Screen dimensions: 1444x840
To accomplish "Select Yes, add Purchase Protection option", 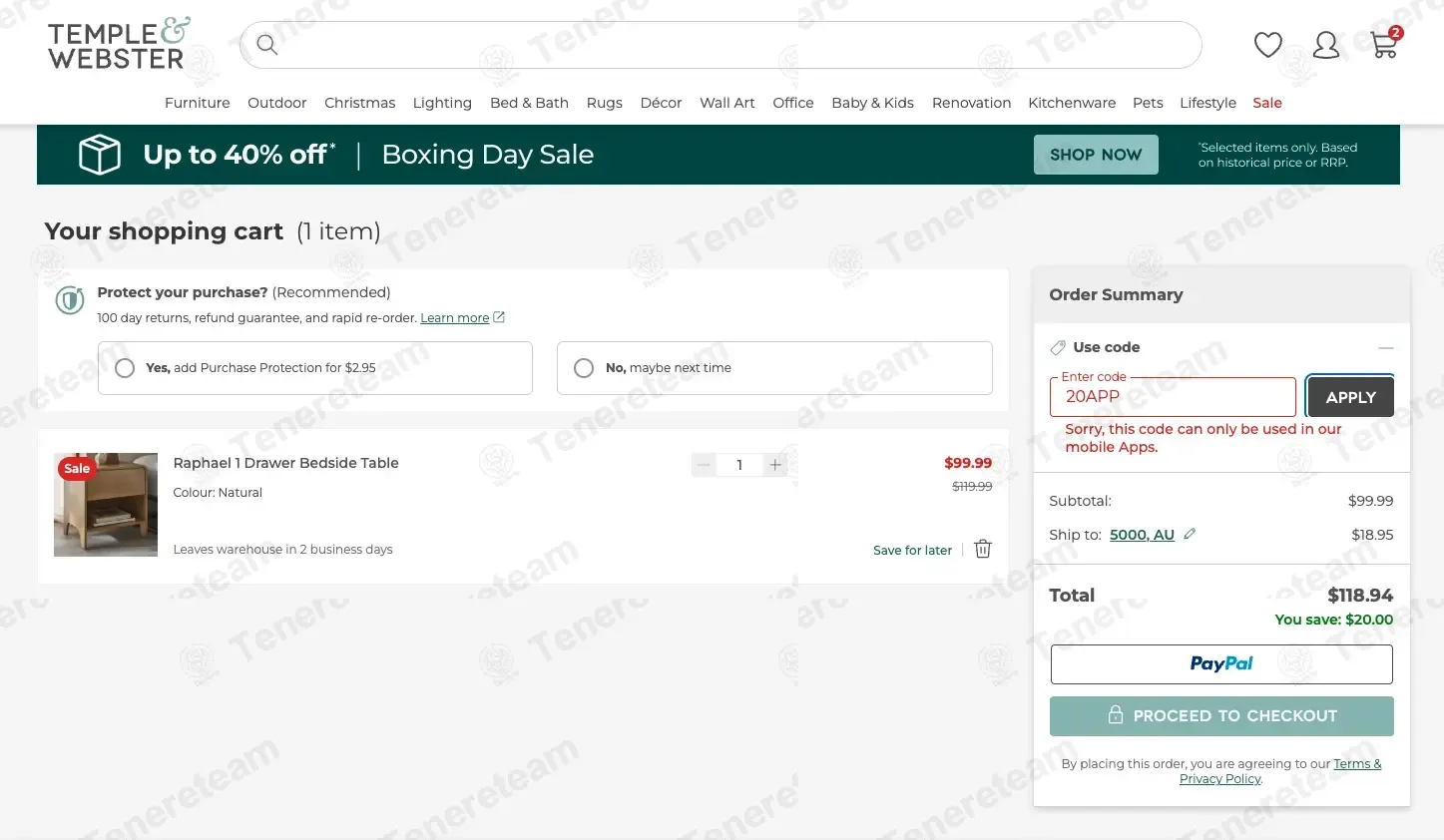I will pos(125,368).
